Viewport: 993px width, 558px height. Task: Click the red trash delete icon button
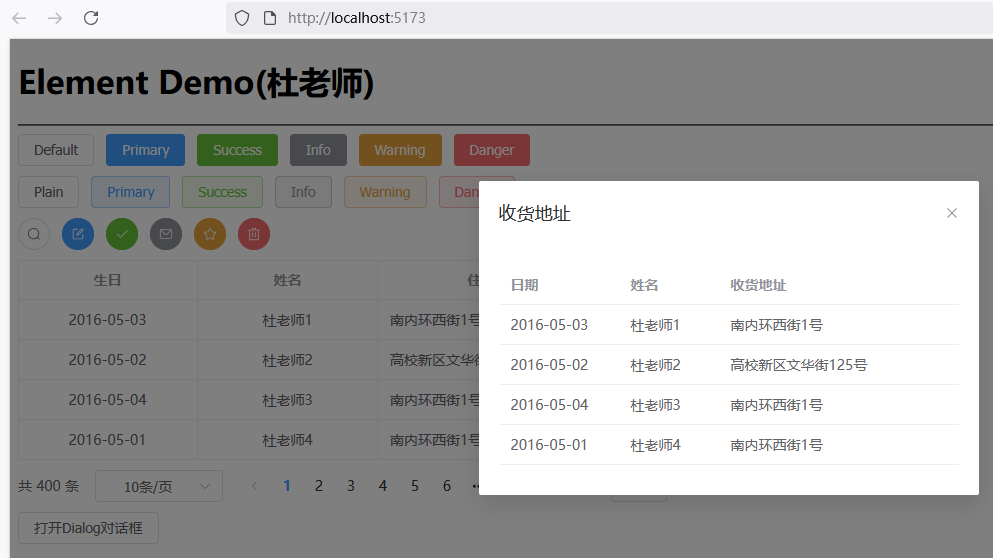coord(254,234)
